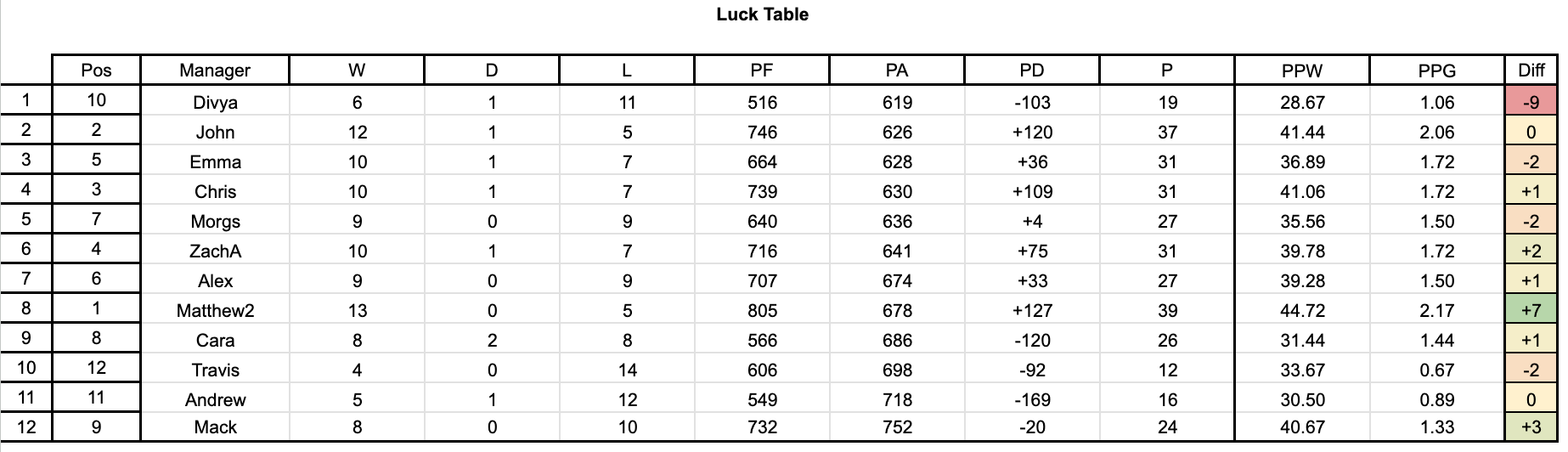Select Chris's PPW value 41.06

pyautogui.click(x=1301, y=192)
